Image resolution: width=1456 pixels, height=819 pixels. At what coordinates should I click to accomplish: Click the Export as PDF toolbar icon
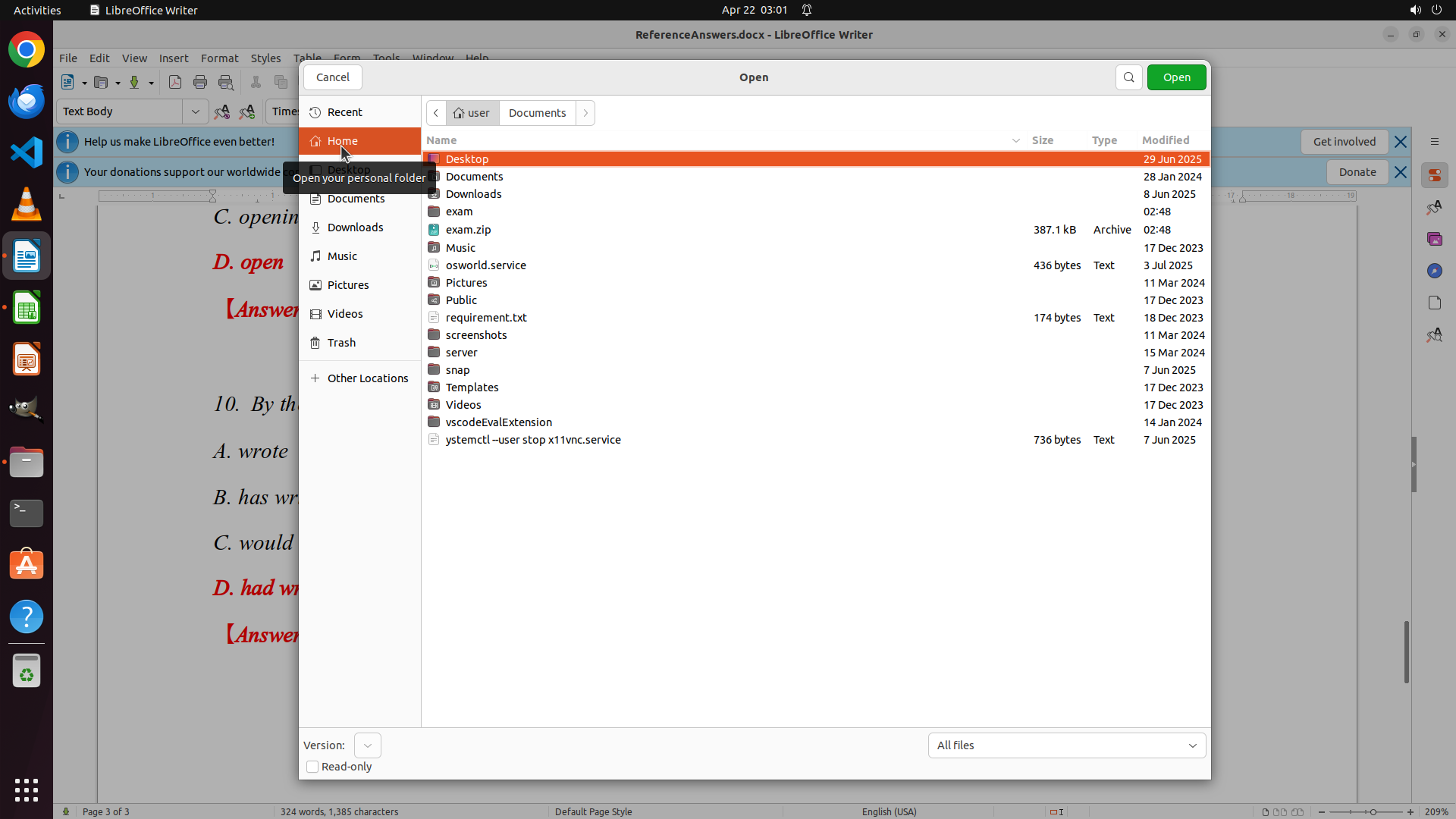click(175, 83)
